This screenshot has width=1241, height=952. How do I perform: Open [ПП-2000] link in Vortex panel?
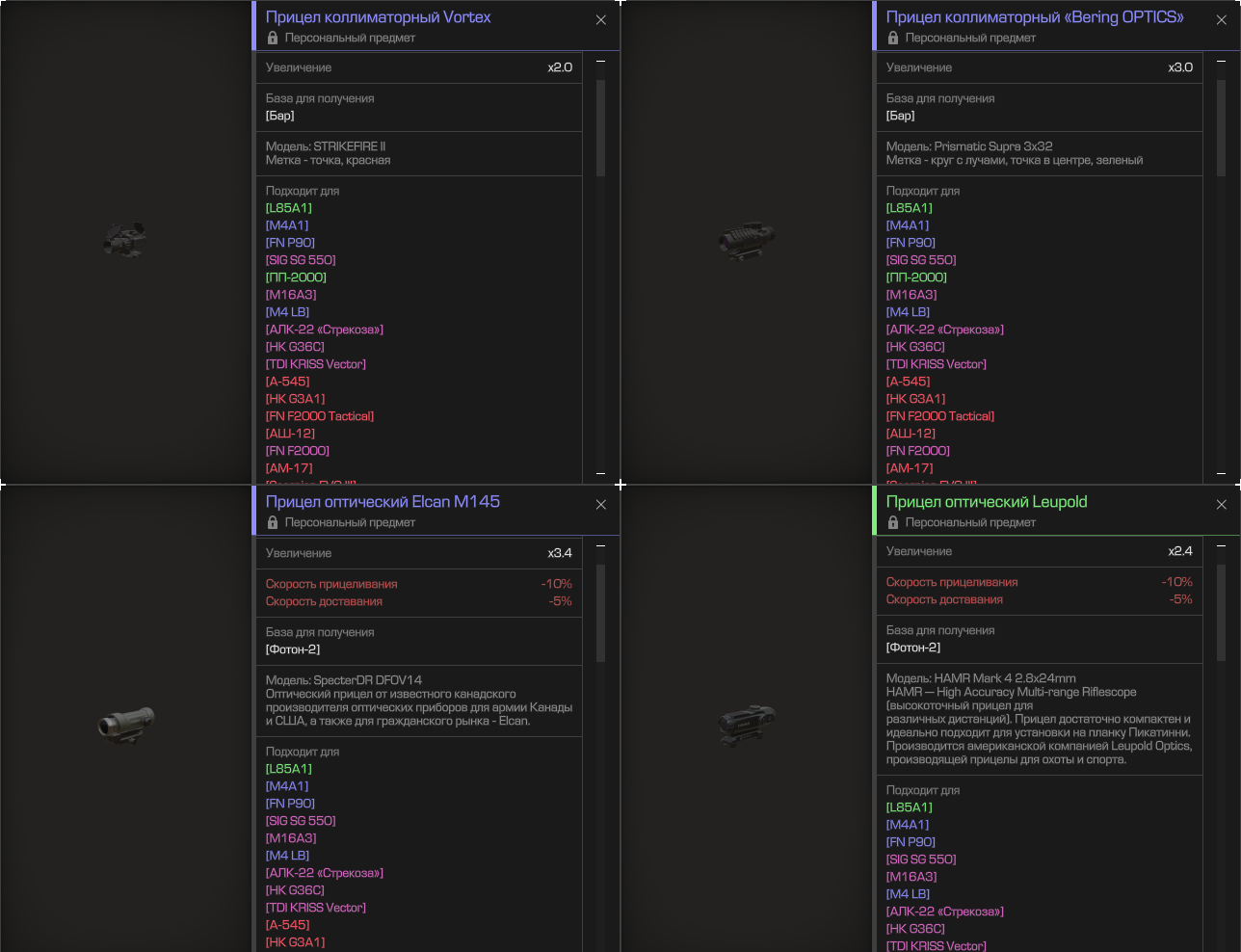coord(296,278)
